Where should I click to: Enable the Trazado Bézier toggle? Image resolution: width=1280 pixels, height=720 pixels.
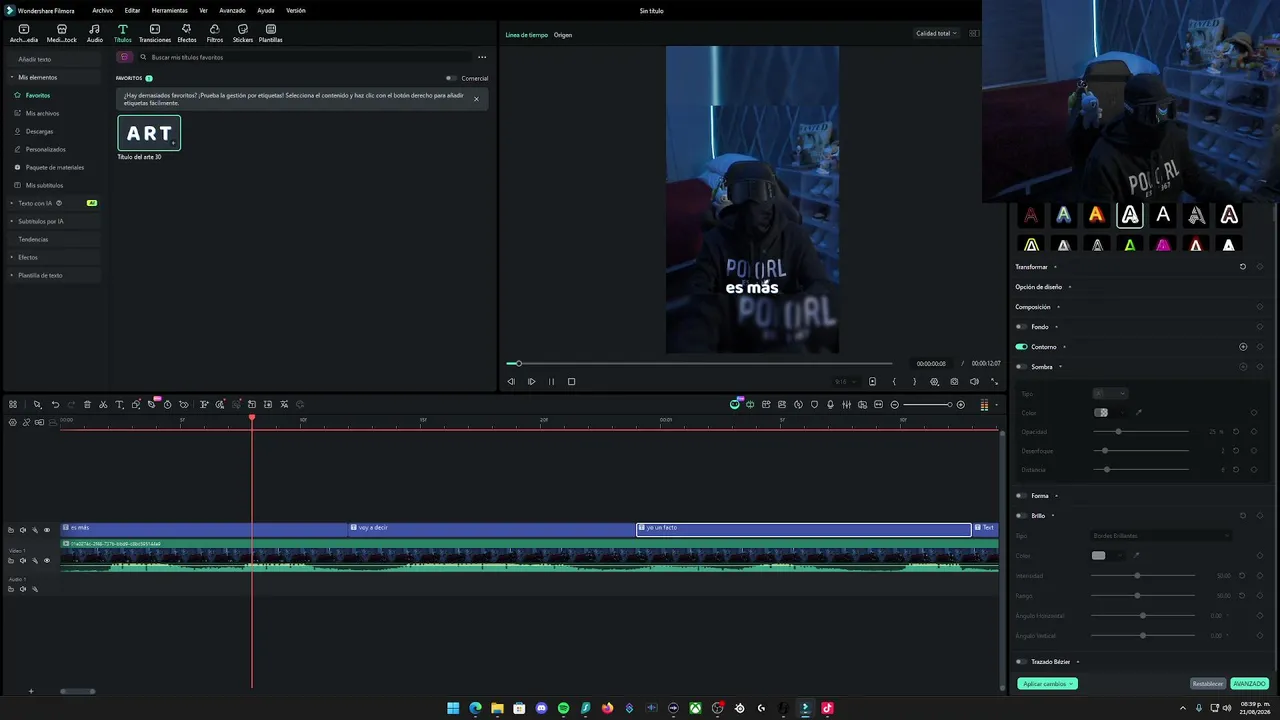(1021, 662)
